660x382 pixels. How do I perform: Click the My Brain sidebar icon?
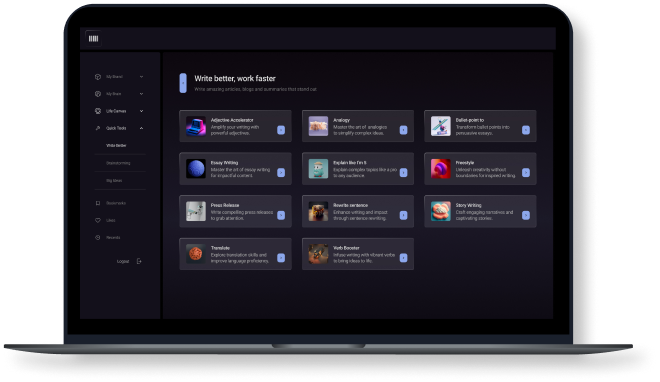click(98, 94)
